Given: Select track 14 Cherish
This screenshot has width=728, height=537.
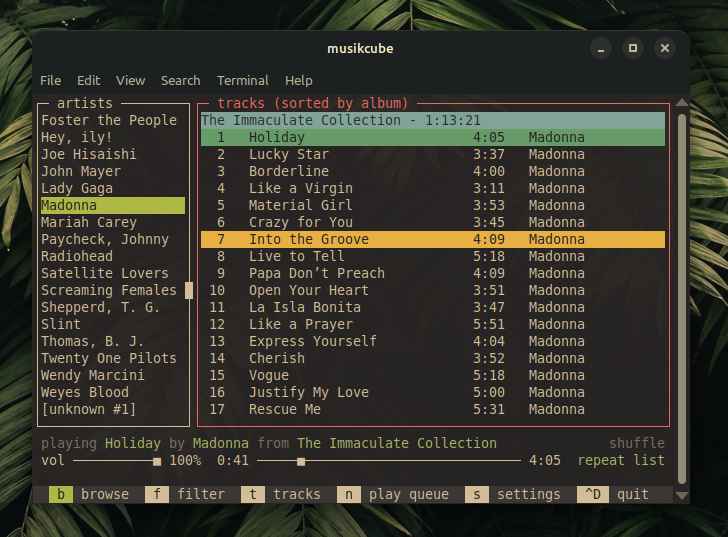Looking at the screenshot, I should 433,358.
